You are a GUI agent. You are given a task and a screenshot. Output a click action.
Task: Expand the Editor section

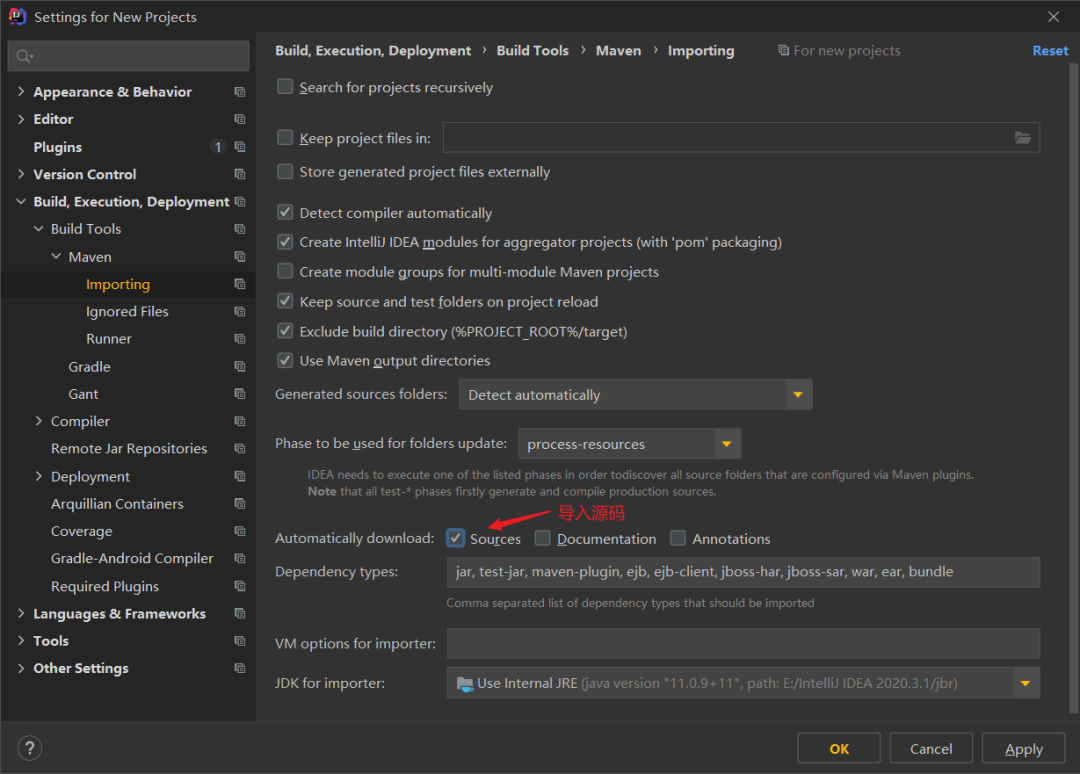21,119
